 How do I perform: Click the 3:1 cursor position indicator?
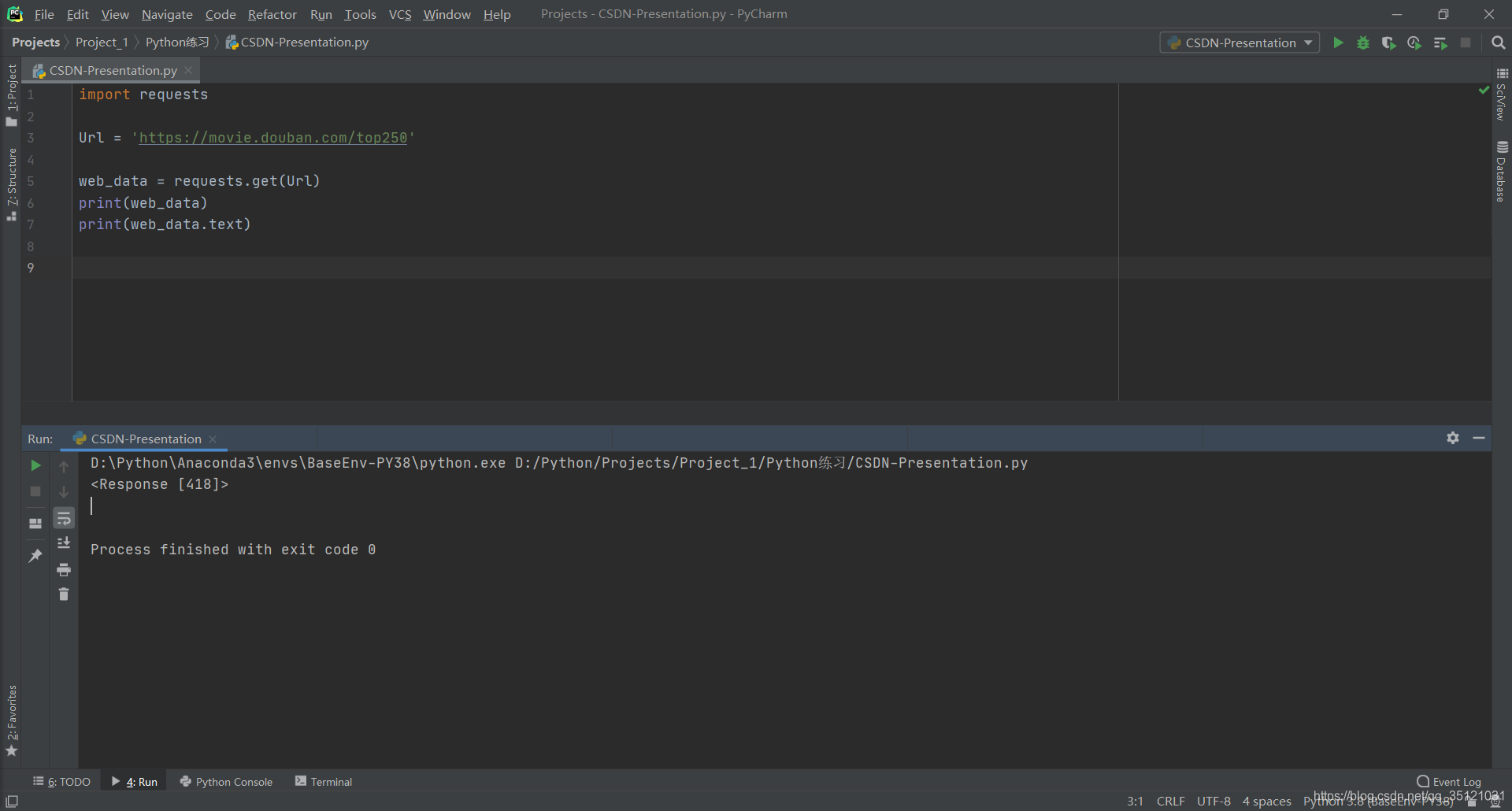point(1135,802)
